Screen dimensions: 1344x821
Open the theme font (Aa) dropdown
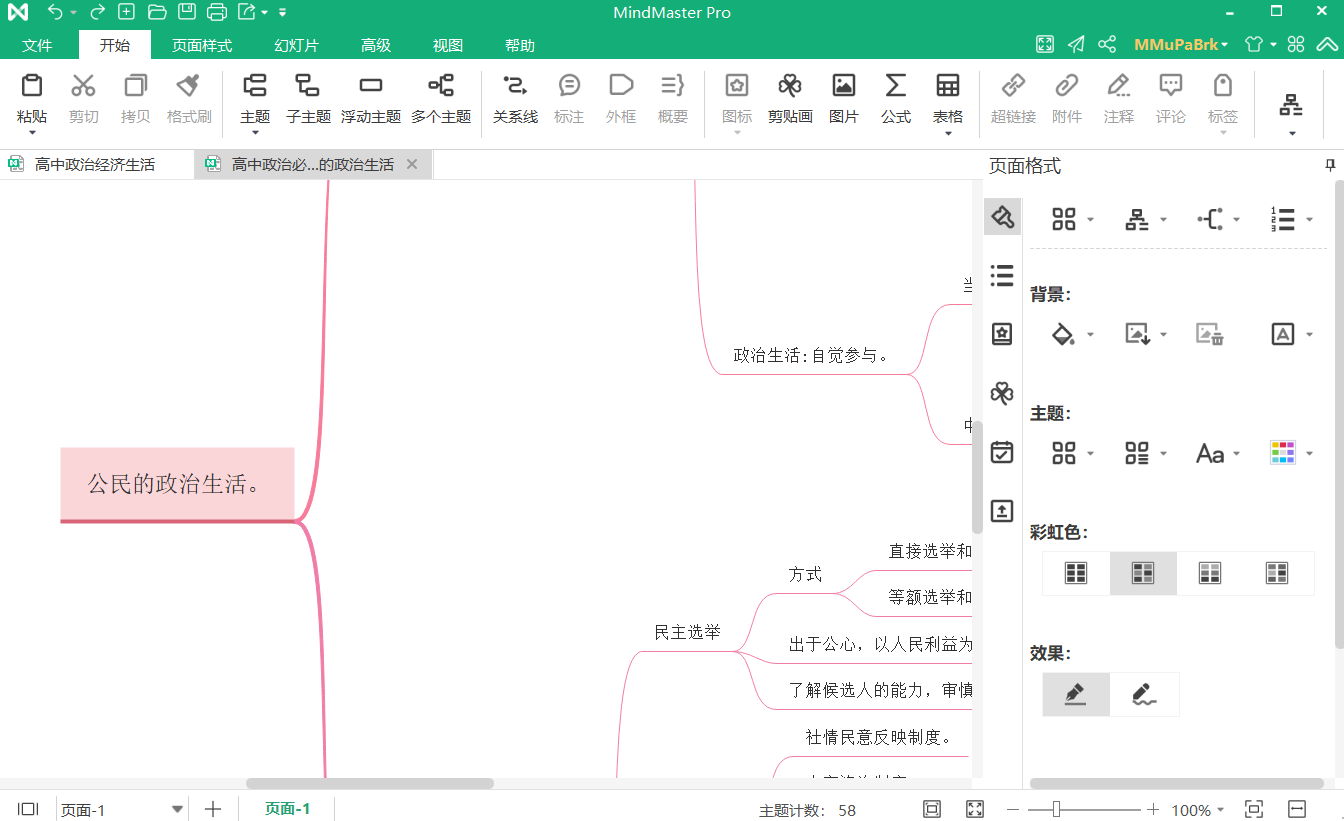1237,454
